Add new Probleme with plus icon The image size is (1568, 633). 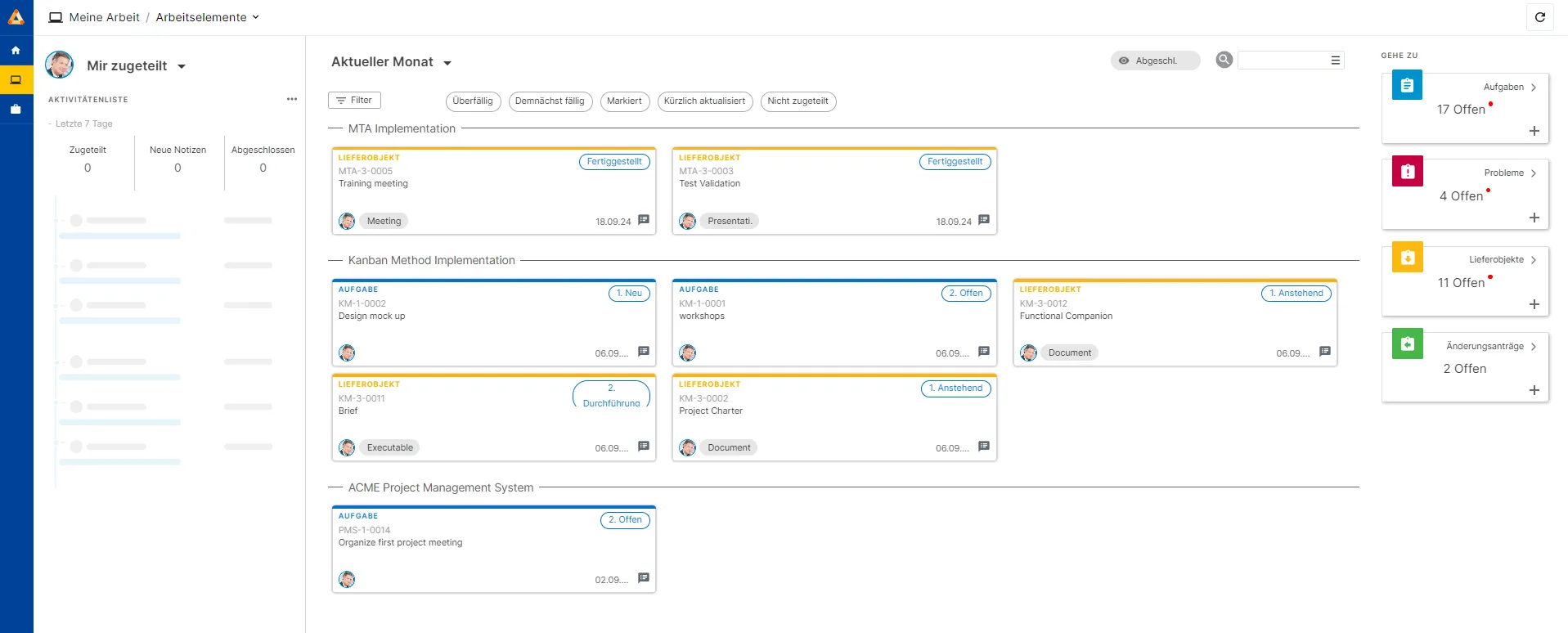(1534, 218)
